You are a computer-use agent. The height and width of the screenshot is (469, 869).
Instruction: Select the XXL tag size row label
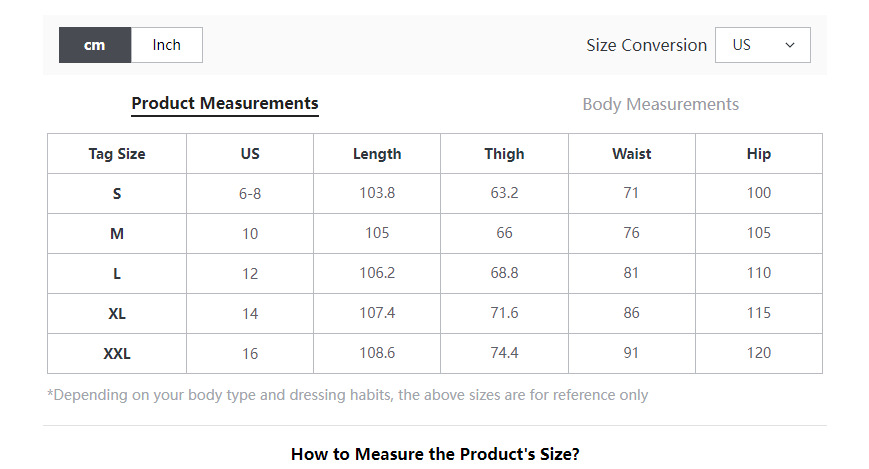pyautogui.click(x=117, y=354)
